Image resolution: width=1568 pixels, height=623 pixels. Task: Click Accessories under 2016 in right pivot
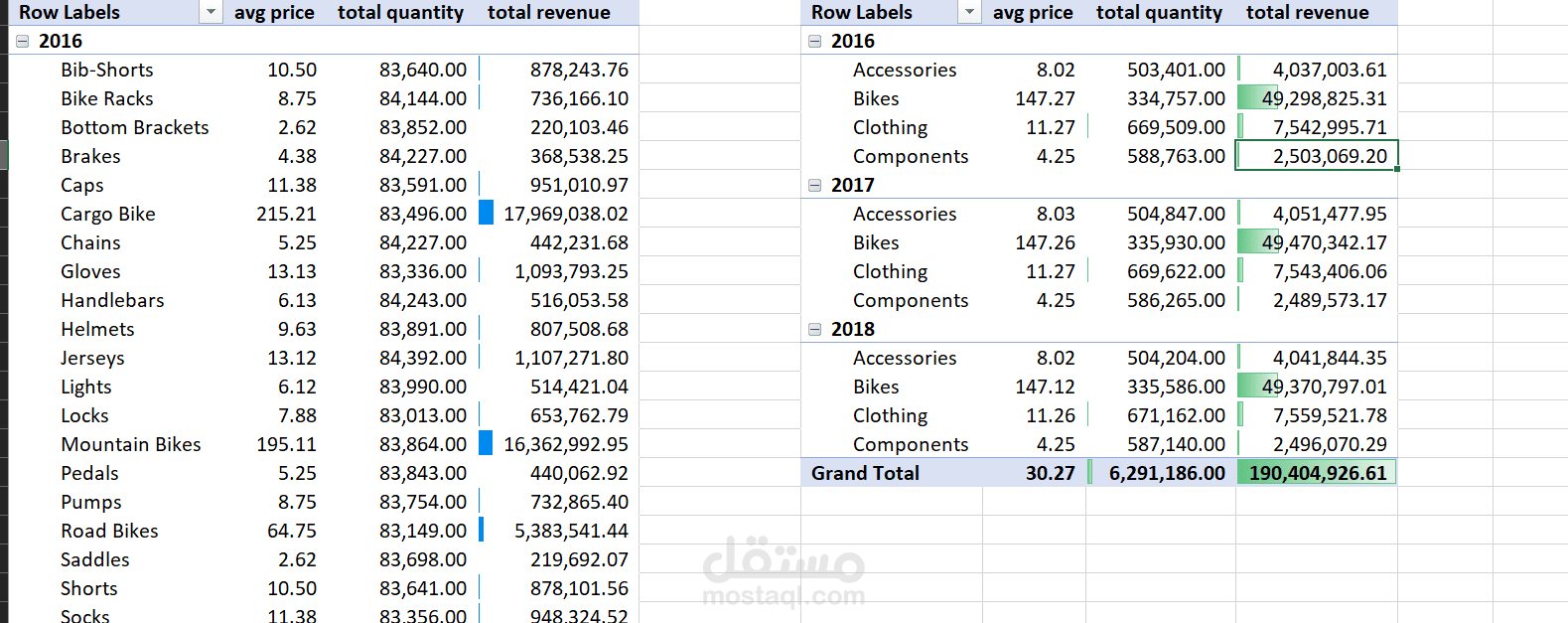(x=905, y=71)
